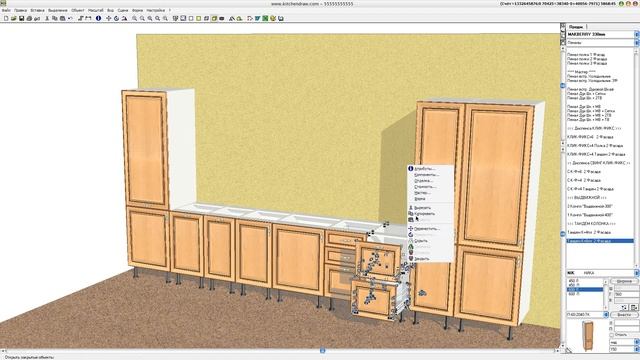The image size is (640, 360).
Task: Click the Ширина button
Action: [x=624, y=281]
